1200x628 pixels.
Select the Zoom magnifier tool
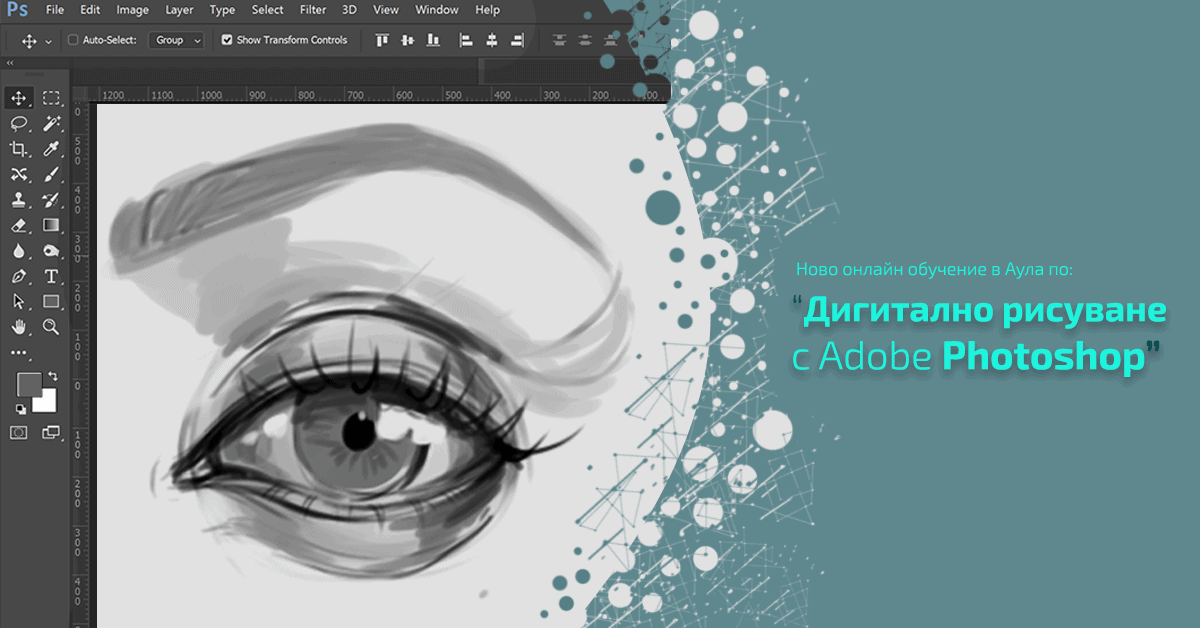pyautogui.click(x=51, y=327)
